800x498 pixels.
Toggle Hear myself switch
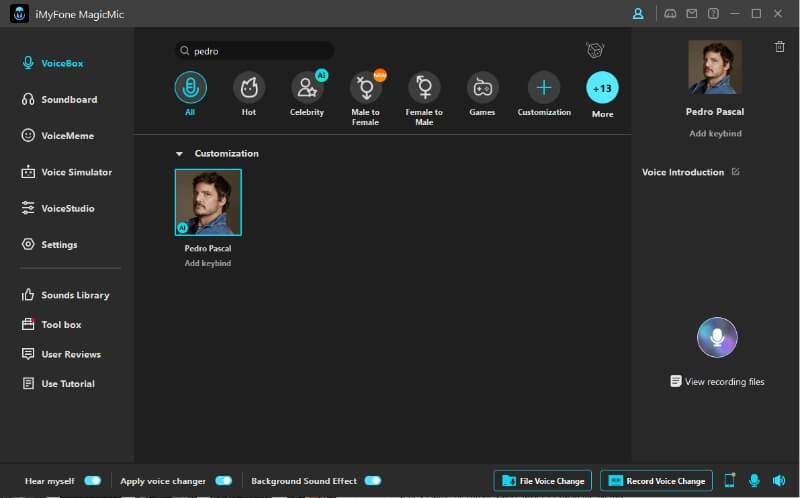click(x=93, y=481)
